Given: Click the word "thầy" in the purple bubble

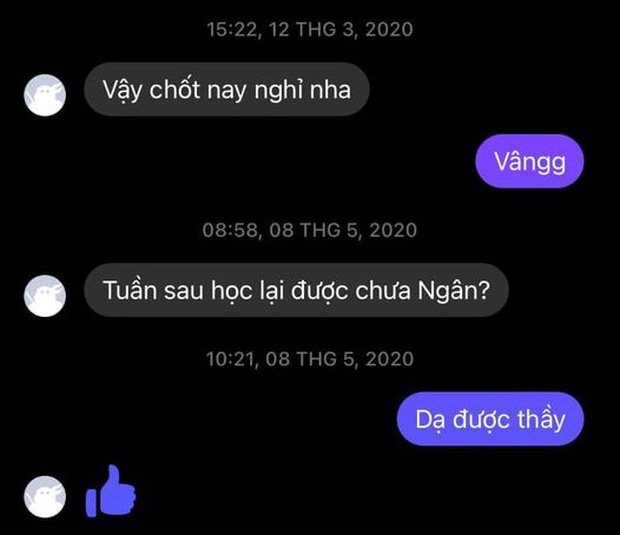Looking at the screenshot, I should pyautogui.click(x=541, y=420).
